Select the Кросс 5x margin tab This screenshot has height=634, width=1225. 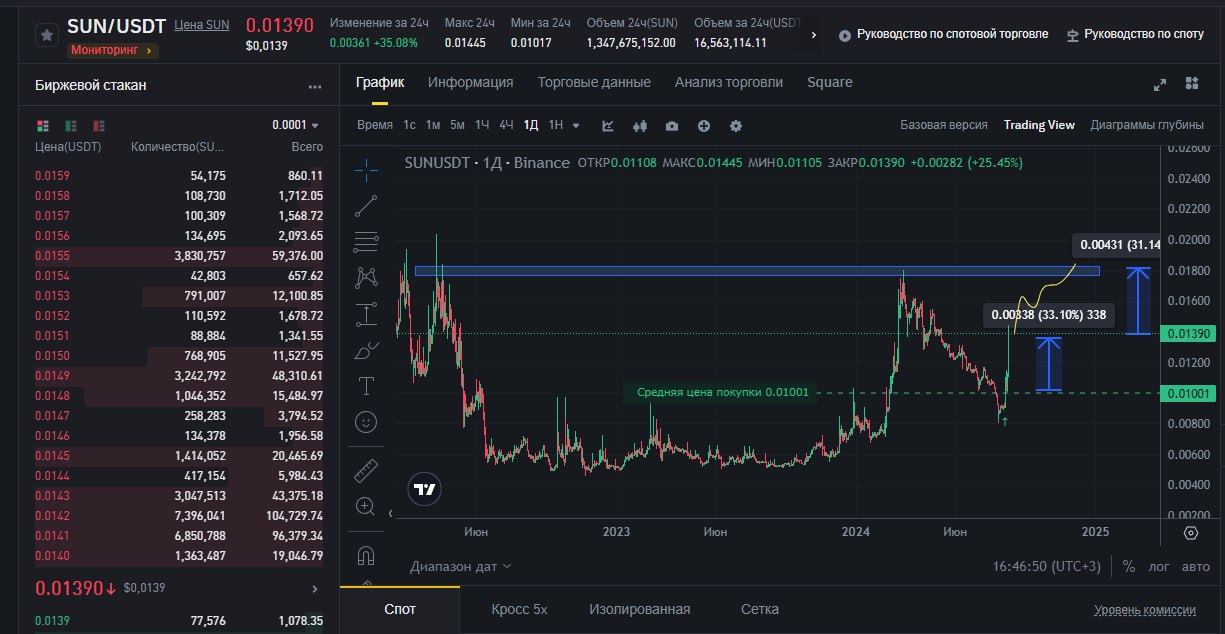(x=519, y=609)
